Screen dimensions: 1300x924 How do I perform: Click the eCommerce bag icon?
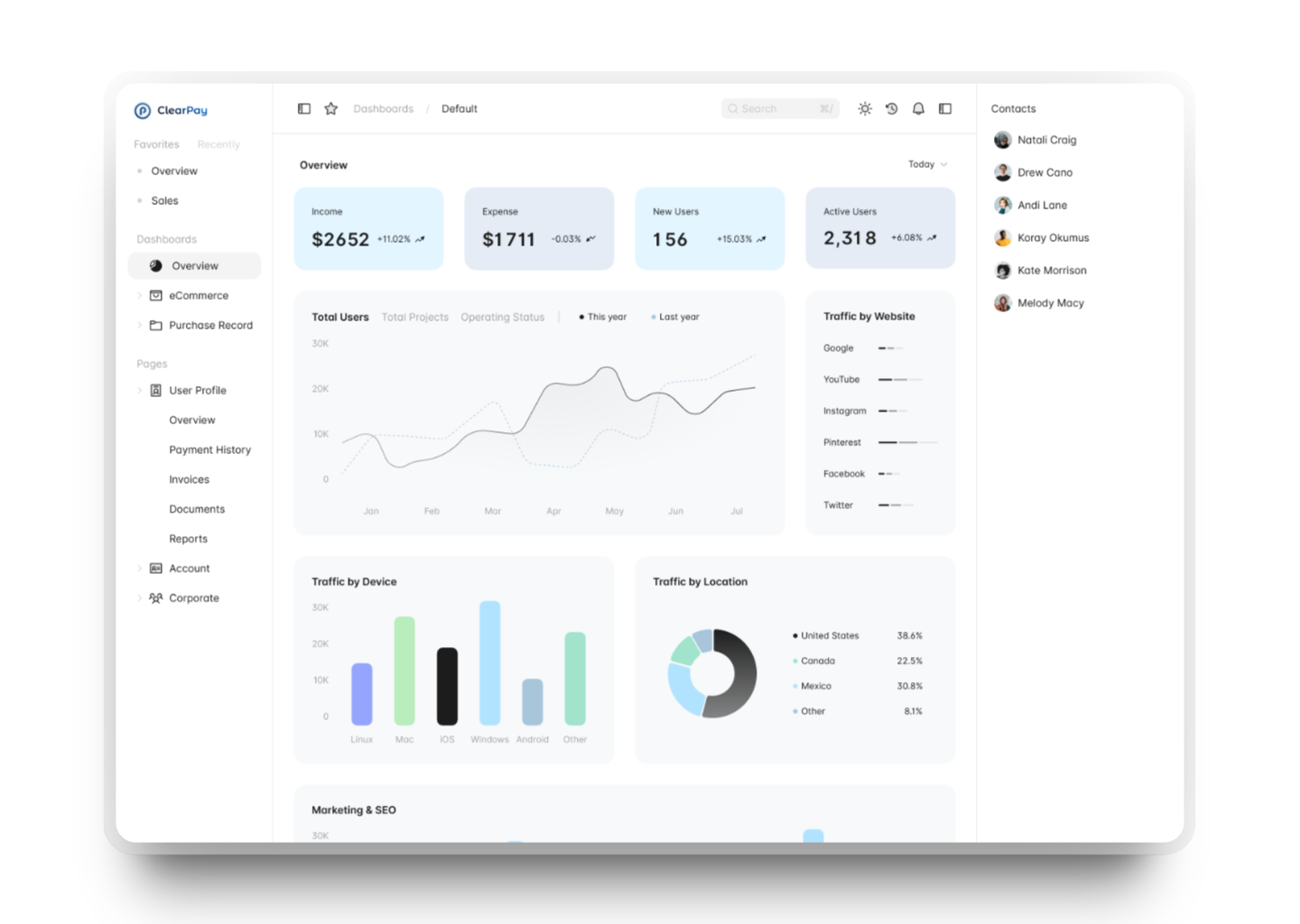point(156,296)
